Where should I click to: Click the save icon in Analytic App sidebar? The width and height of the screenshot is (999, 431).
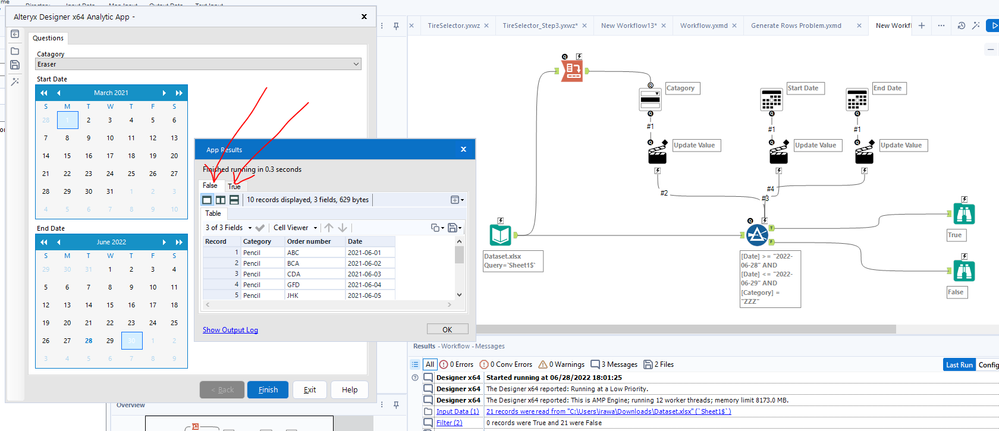(15, 65)
